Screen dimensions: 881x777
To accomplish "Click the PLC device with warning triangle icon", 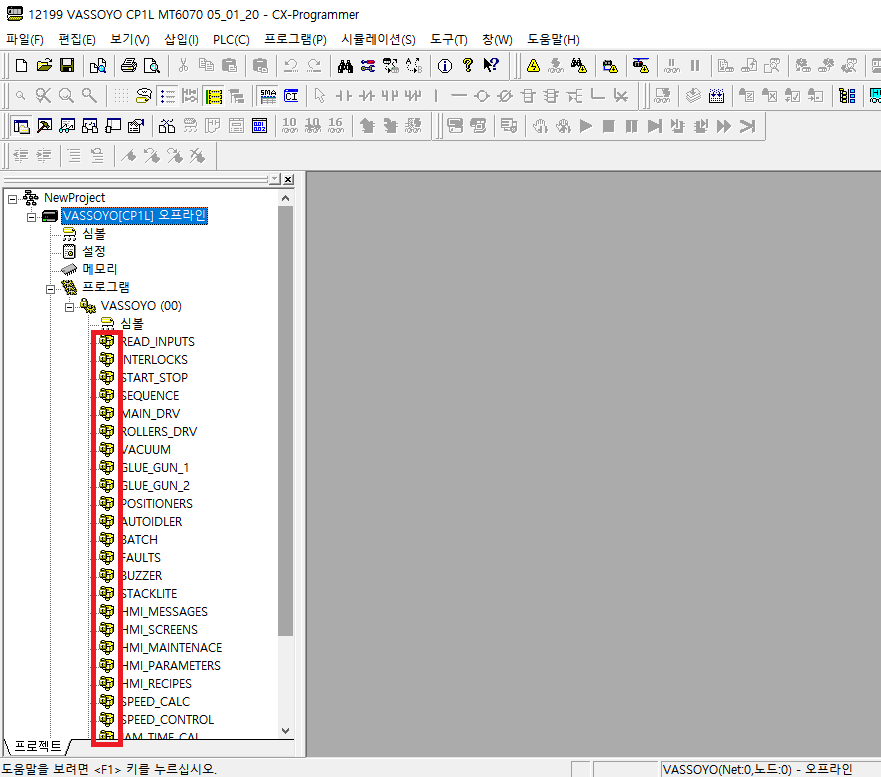I will 610,66.
